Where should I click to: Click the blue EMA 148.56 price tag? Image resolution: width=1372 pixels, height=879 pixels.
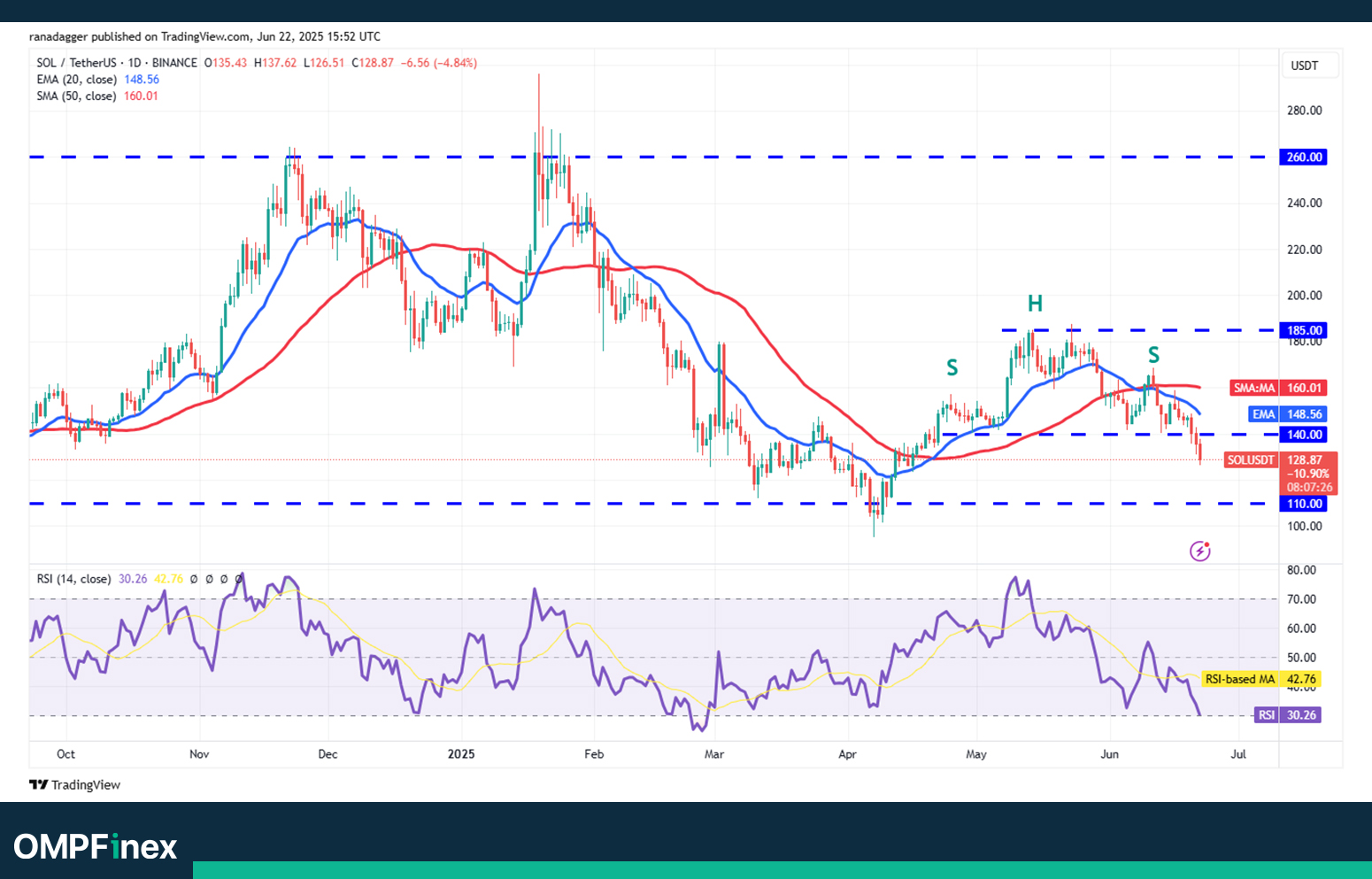[1286, 414]
